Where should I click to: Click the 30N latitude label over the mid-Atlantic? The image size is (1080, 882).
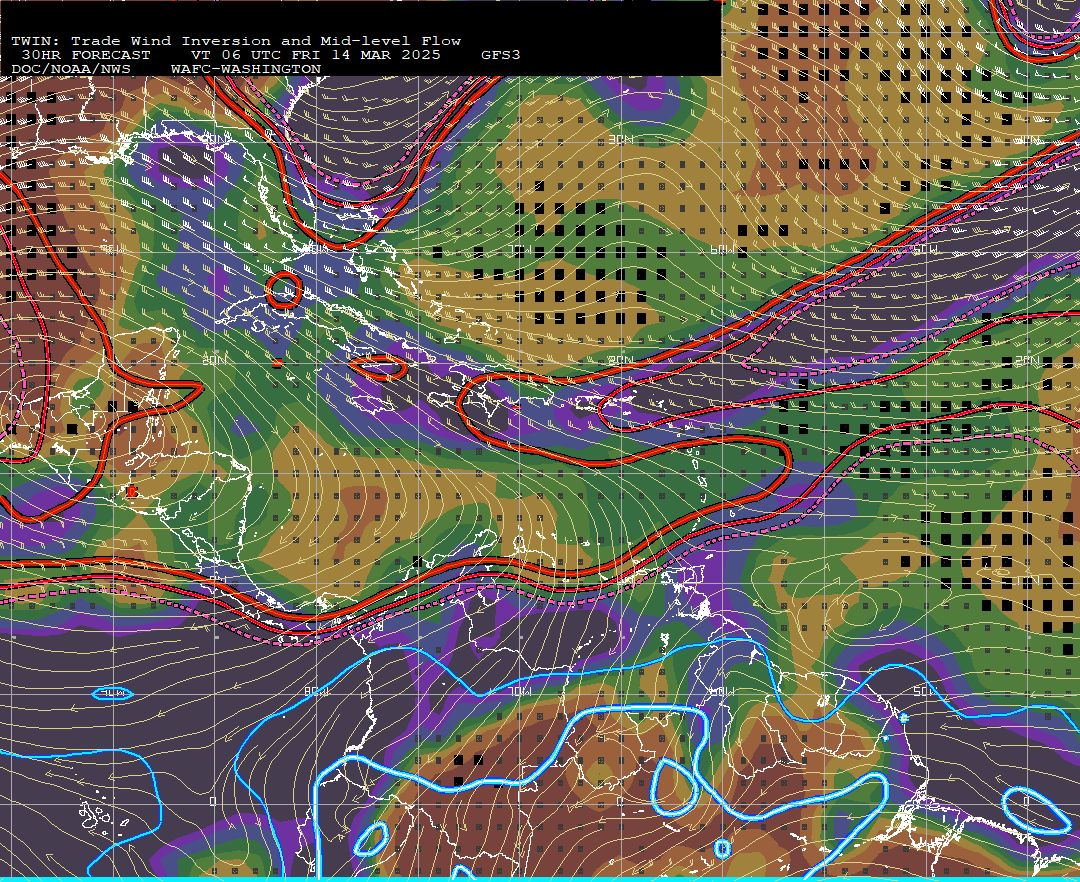point(620,140)
